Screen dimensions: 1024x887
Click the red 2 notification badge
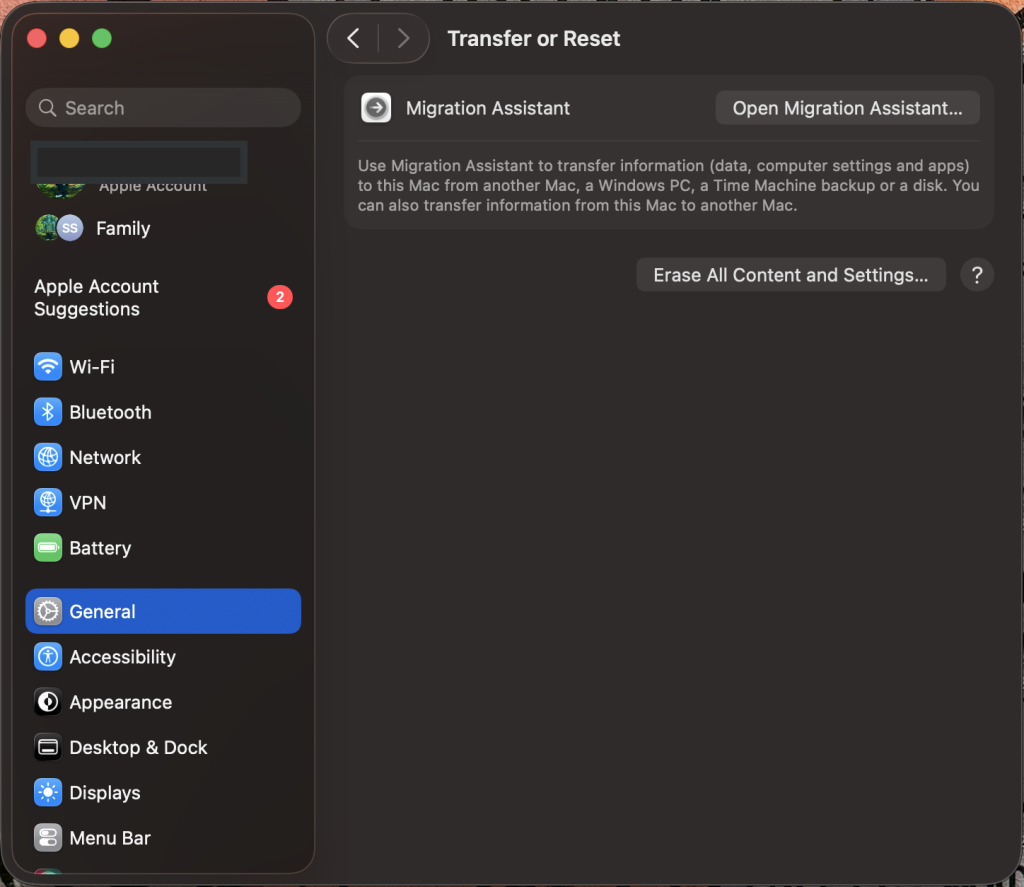pos(280,297)
